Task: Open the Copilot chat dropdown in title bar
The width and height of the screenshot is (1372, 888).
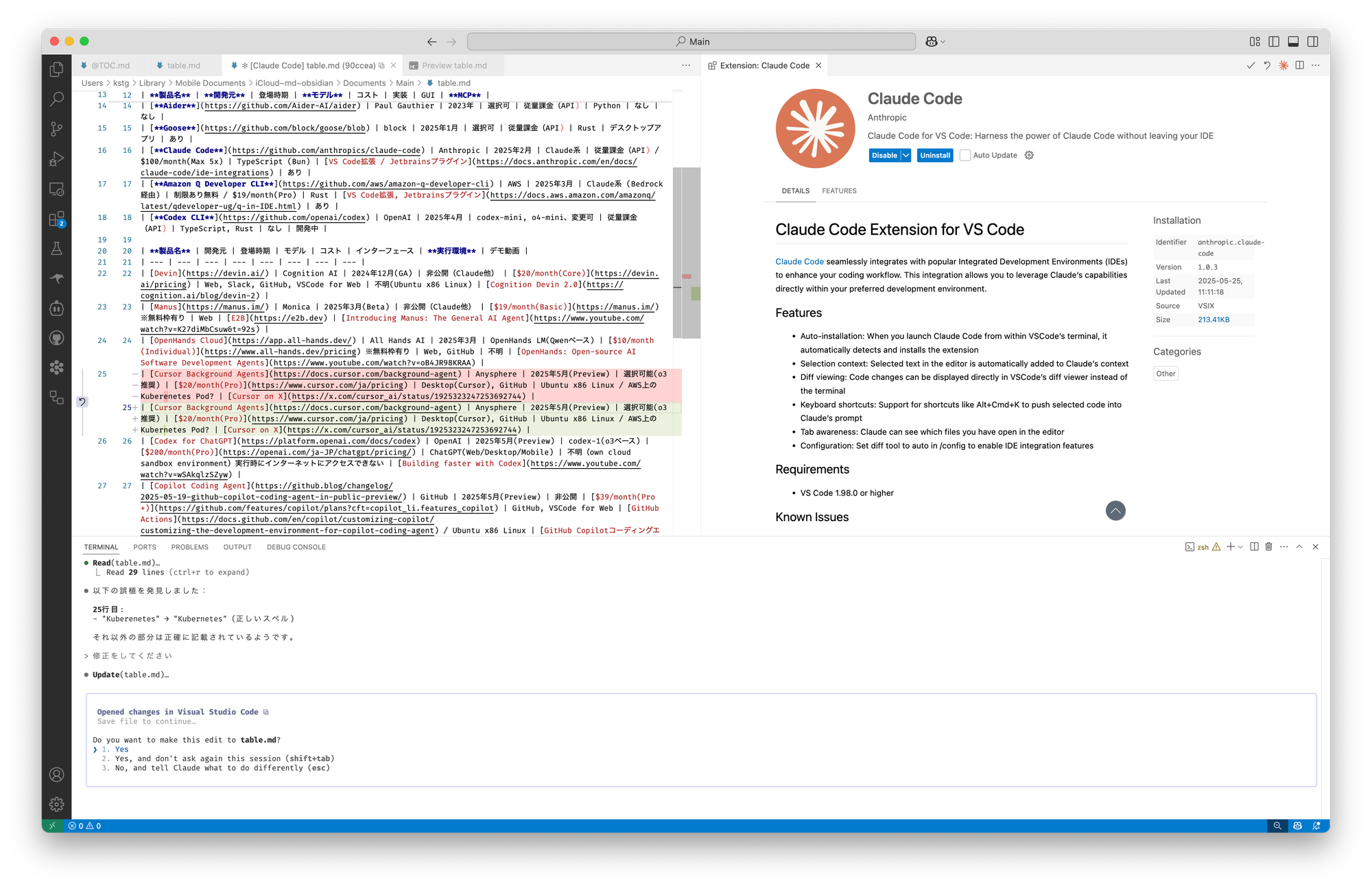Action: pyautogui.click(x=943, y=42)
